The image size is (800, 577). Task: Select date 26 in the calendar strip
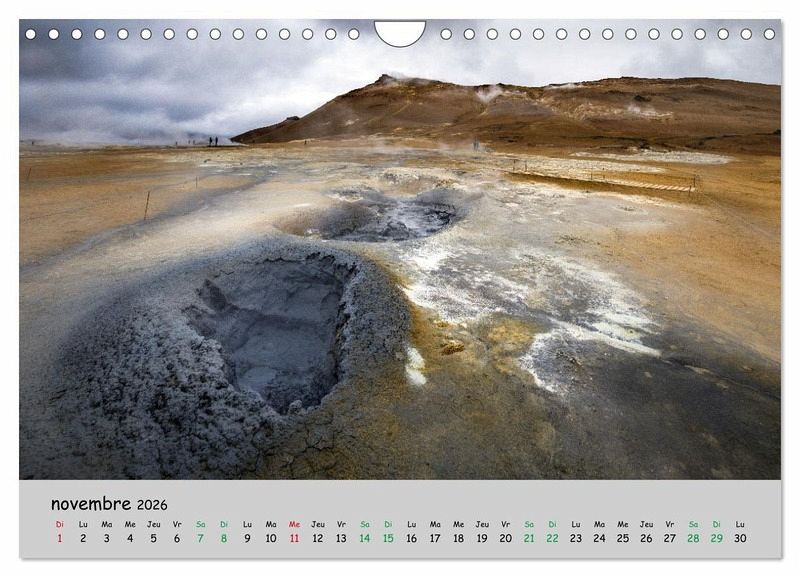click(646, 538)
